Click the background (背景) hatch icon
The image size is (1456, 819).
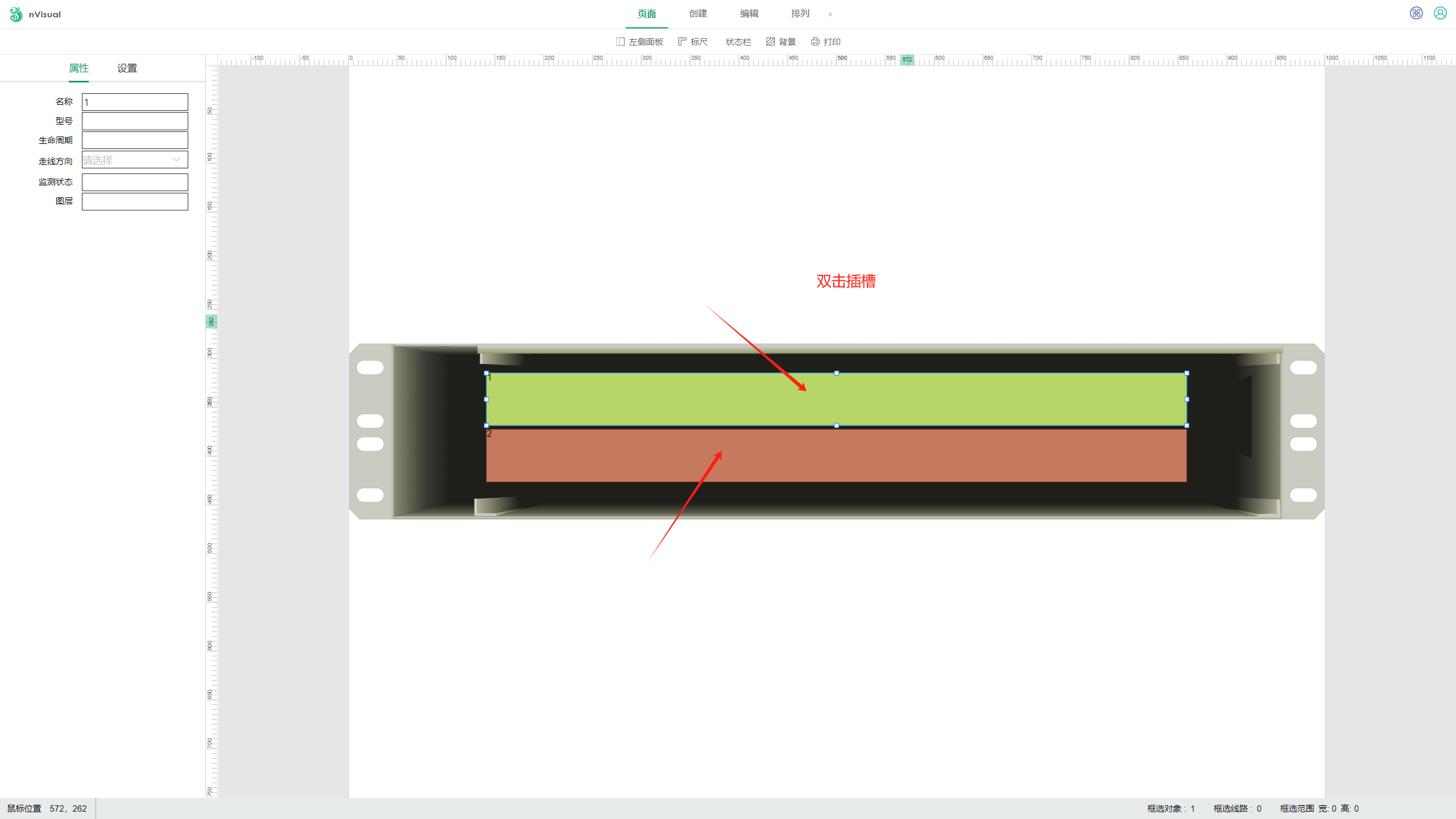coord(771,42)
